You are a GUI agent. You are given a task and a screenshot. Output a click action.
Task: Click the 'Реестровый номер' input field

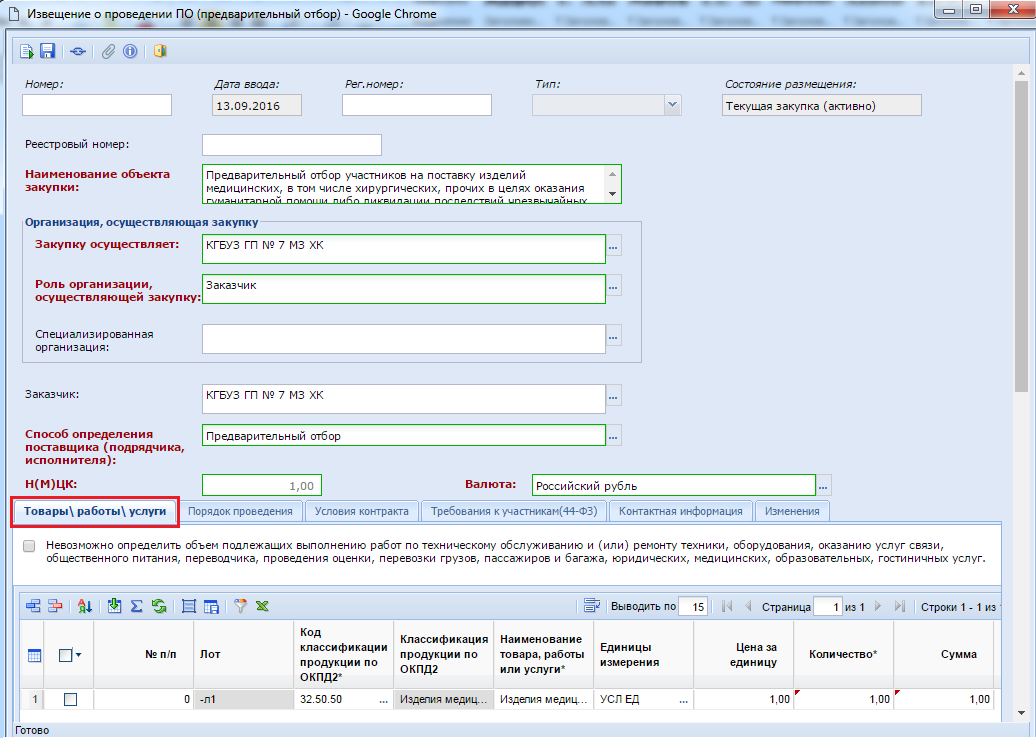point(292,145)
